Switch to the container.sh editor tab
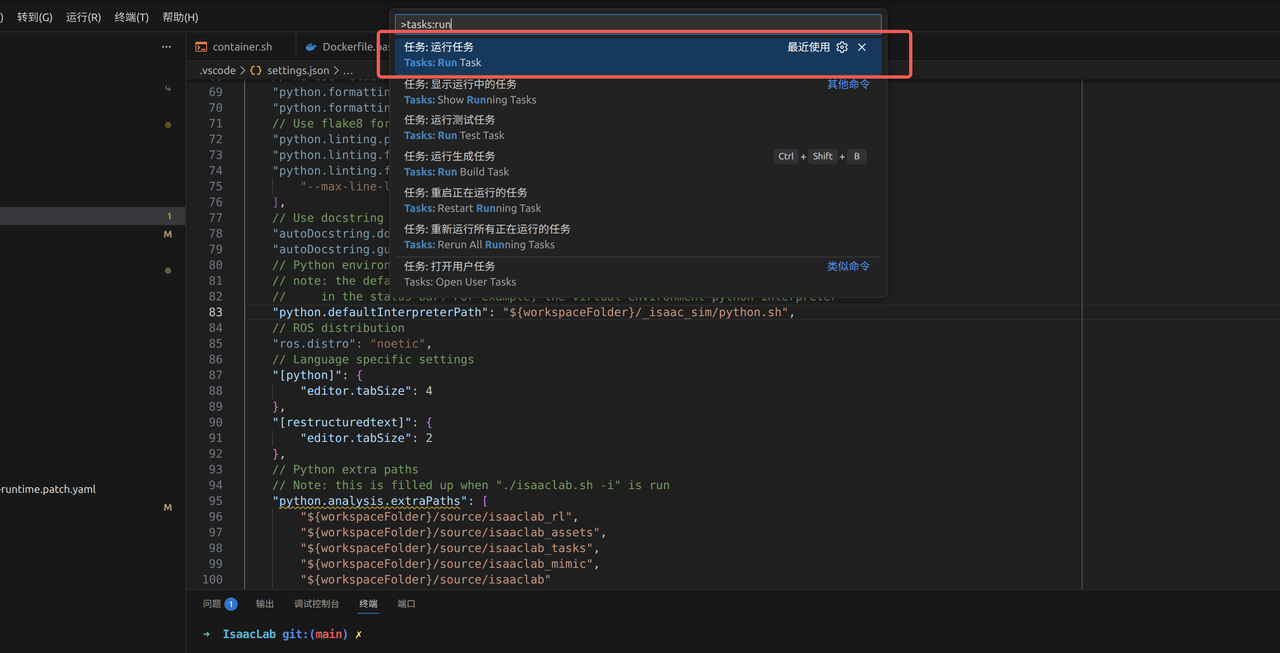The width and height of the screenshot is (1280, 653). tap(242, 47)
